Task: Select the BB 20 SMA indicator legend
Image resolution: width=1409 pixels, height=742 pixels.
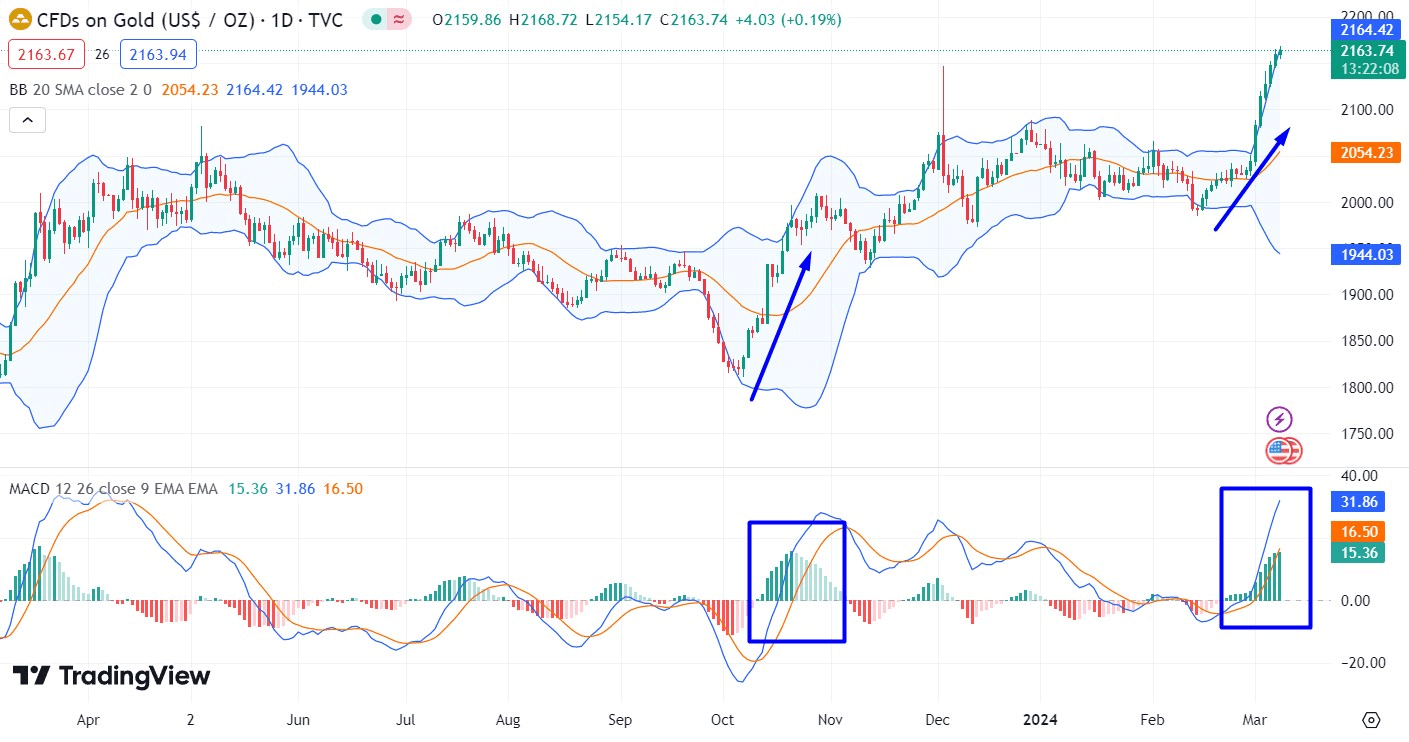Action: (x=80, y=89)
